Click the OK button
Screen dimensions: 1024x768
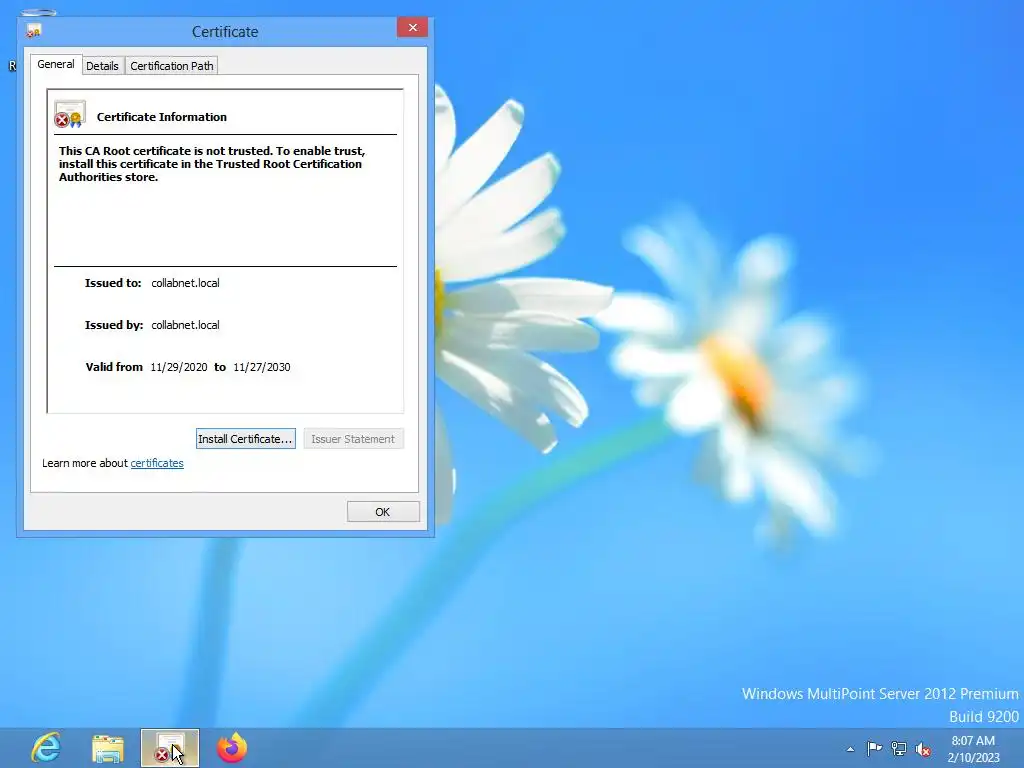click(383, 512)
